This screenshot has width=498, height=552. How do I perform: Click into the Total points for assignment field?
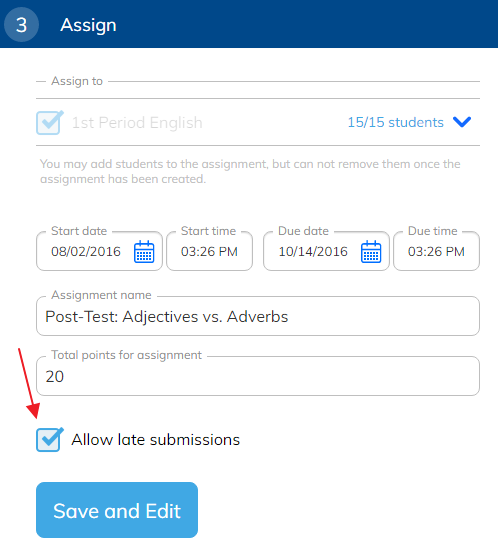[258, 376]
